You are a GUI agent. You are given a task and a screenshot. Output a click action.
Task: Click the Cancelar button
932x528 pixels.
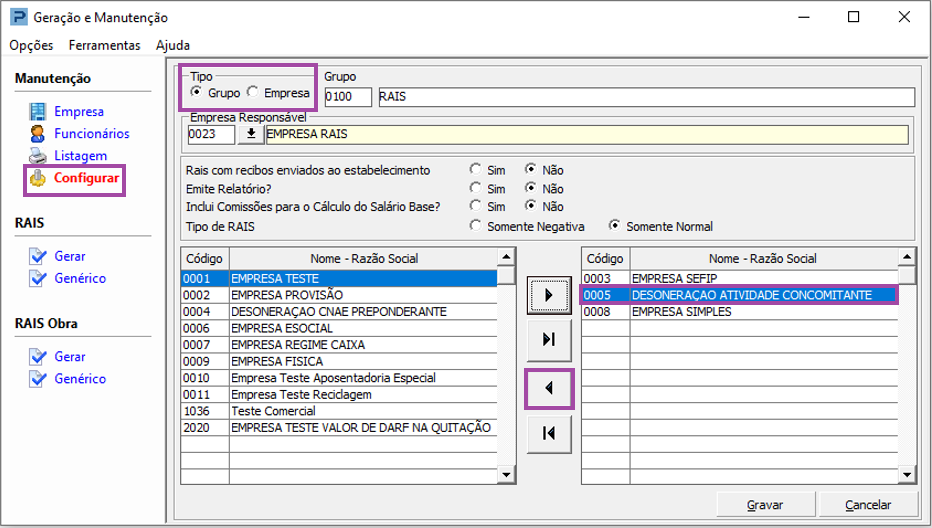[868, 505]
